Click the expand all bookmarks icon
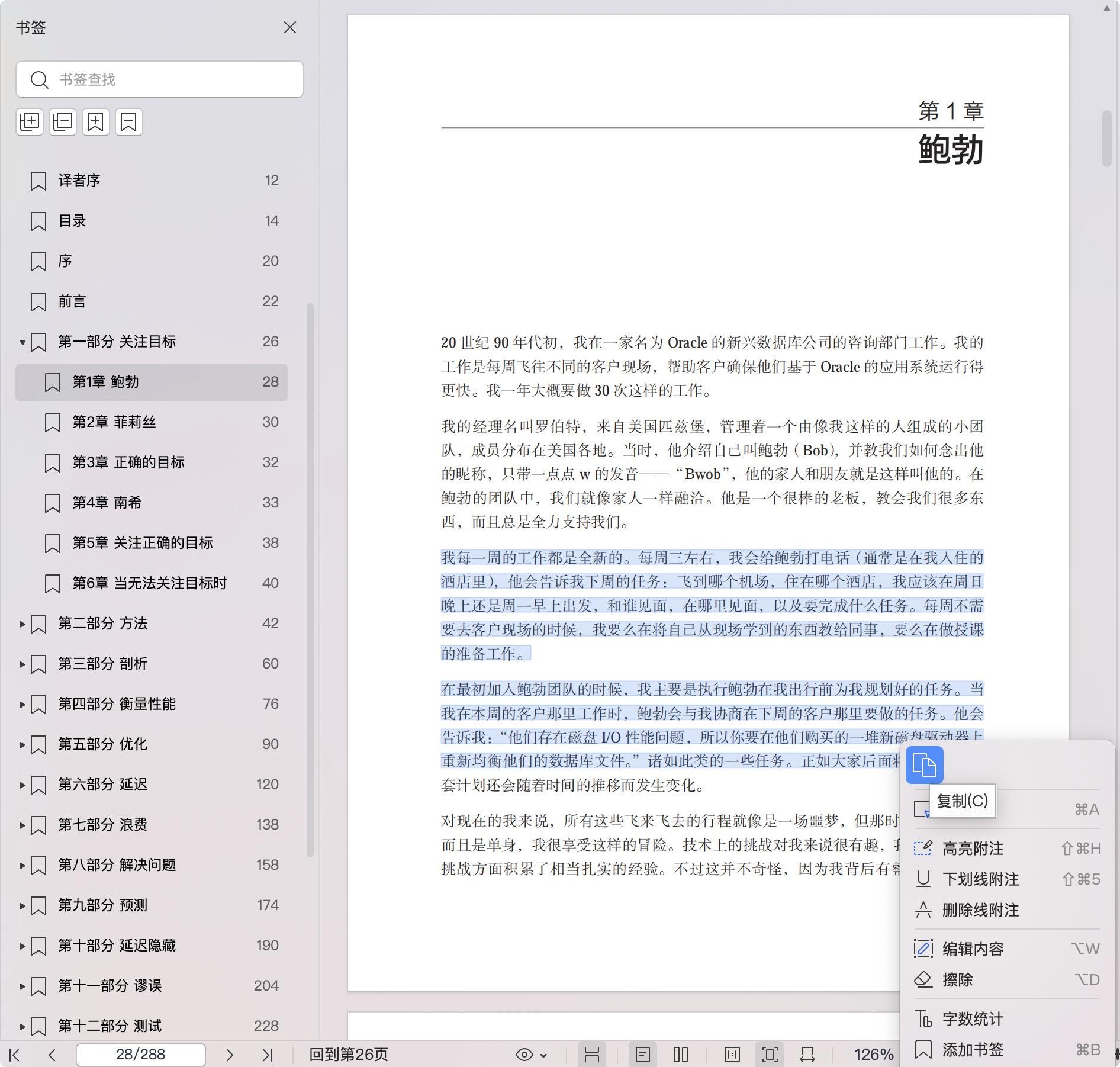Image resolution: width=1120 pixels, height=1067 pixels. click(x=30, y=122)
